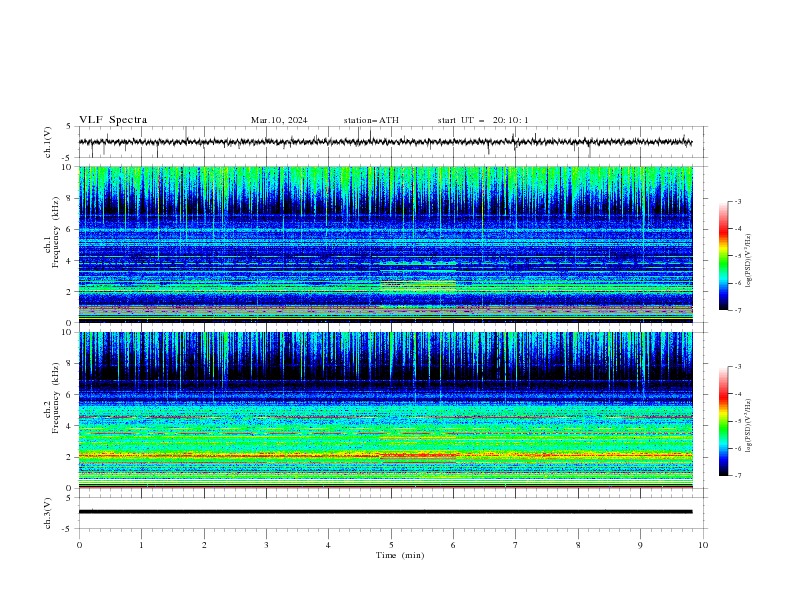Click the lower color bar's log(PSD) label
792x612 pixels.
point(749,425)
